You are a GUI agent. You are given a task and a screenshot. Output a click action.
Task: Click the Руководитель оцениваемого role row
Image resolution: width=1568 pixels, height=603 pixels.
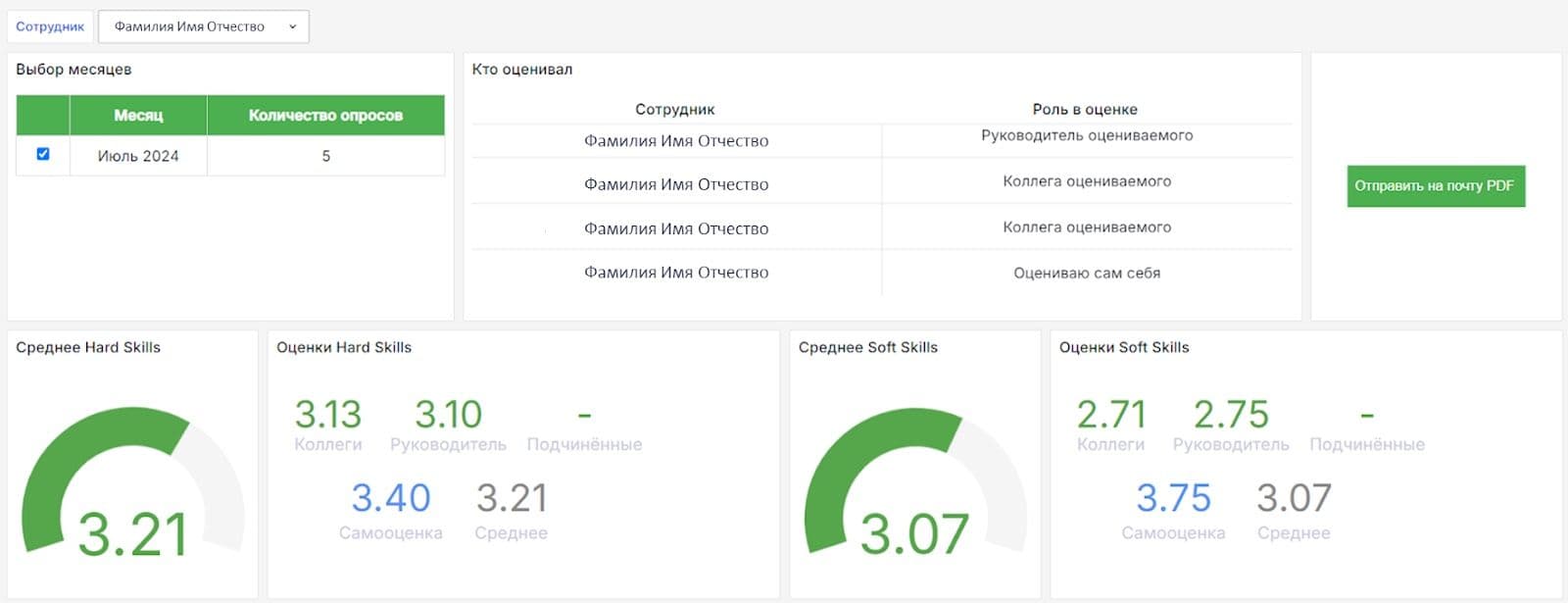[1086, 136]
